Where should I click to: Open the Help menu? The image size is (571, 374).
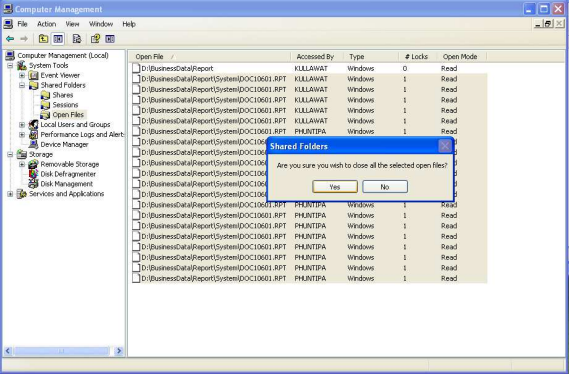coord(129,24)
